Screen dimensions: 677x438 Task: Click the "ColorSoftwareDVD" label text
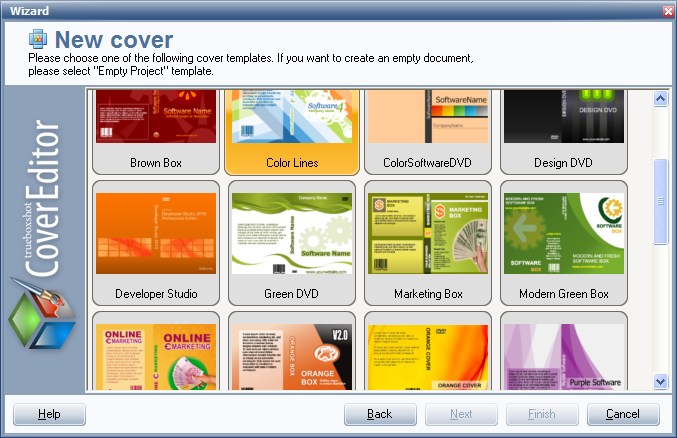coord(427,163)
